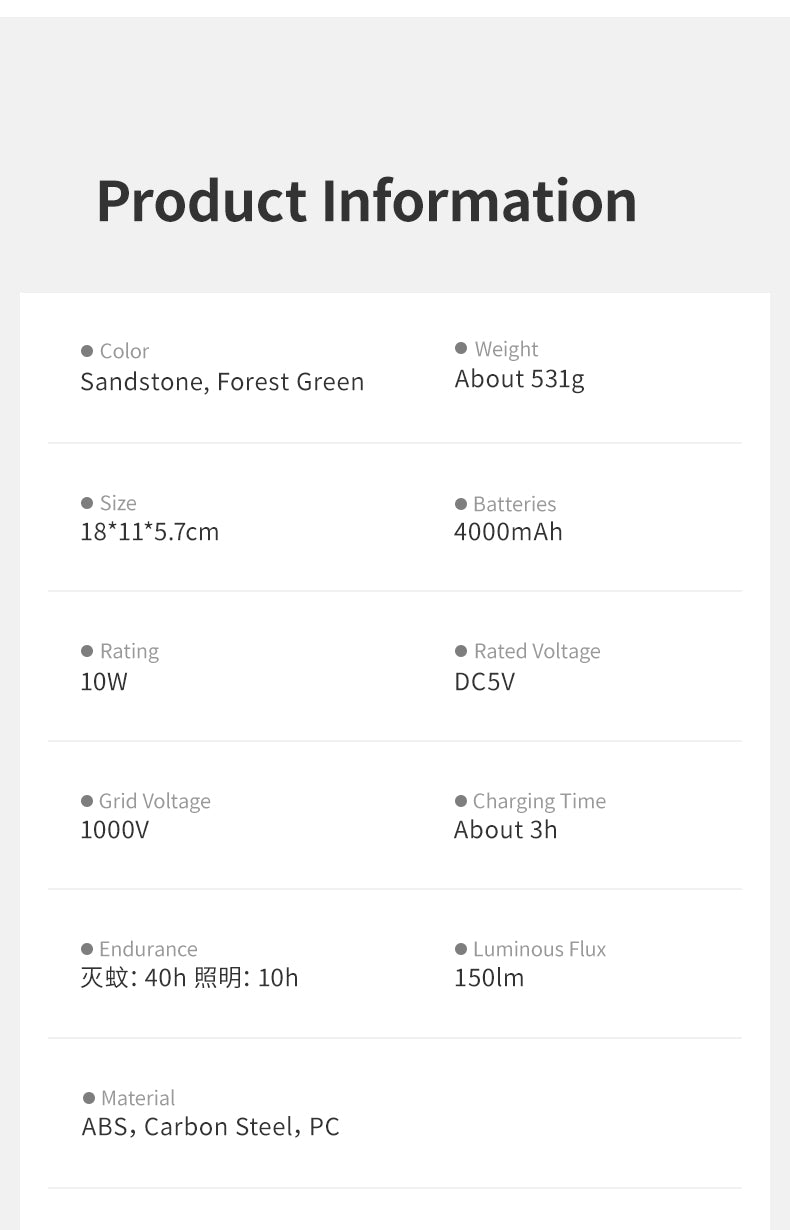Select the bullet beside the Material label
Screen dimensions: 790x1230
pos(89,1098)
